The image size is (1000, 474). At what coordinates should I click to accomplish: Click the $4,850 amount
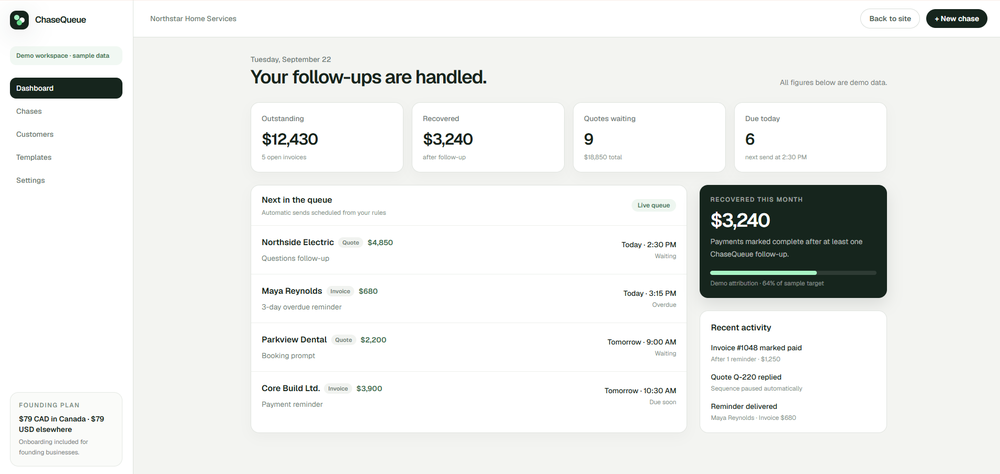click(380, 242)
